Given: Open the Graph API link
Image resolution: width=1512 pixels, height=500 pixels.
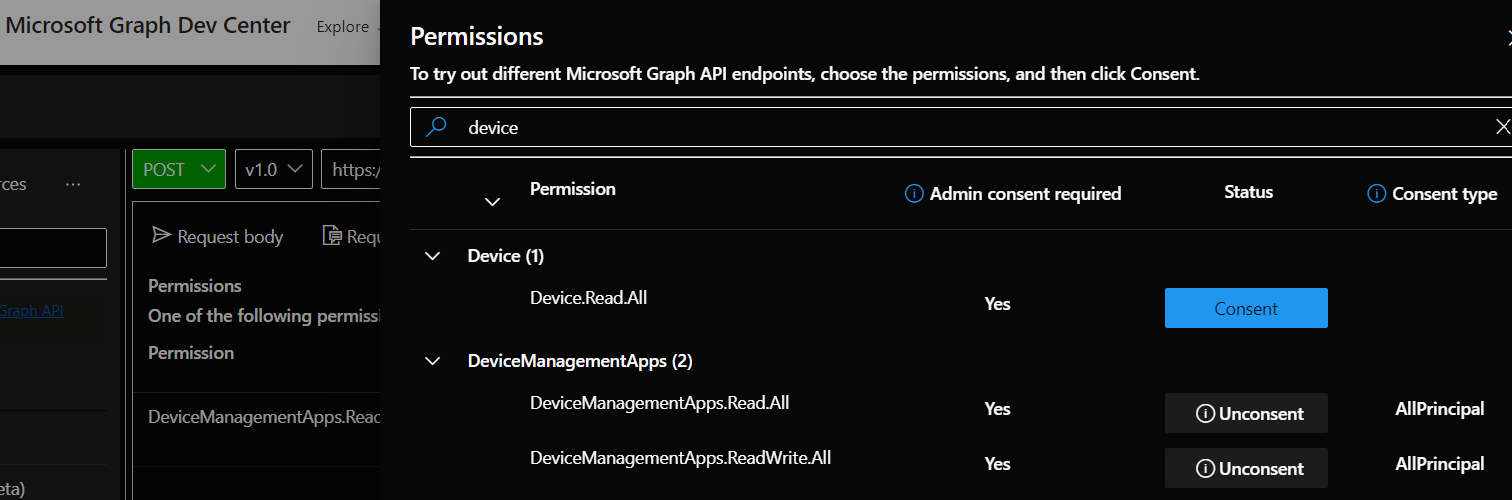Looking at the screenshot, I should (x=32, y=311).
